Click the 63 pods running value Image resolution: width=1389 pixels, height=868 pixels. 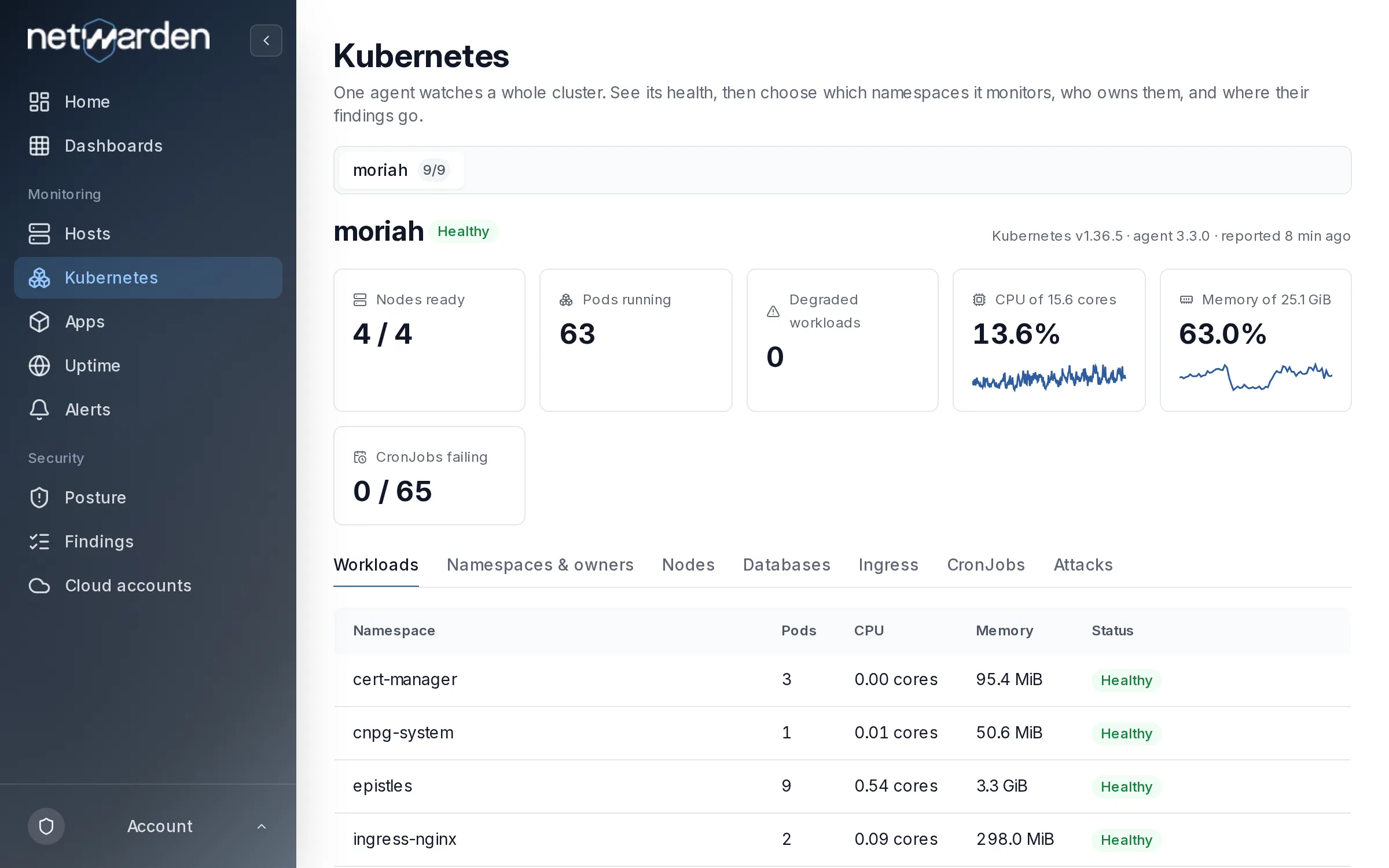point(578,334)
